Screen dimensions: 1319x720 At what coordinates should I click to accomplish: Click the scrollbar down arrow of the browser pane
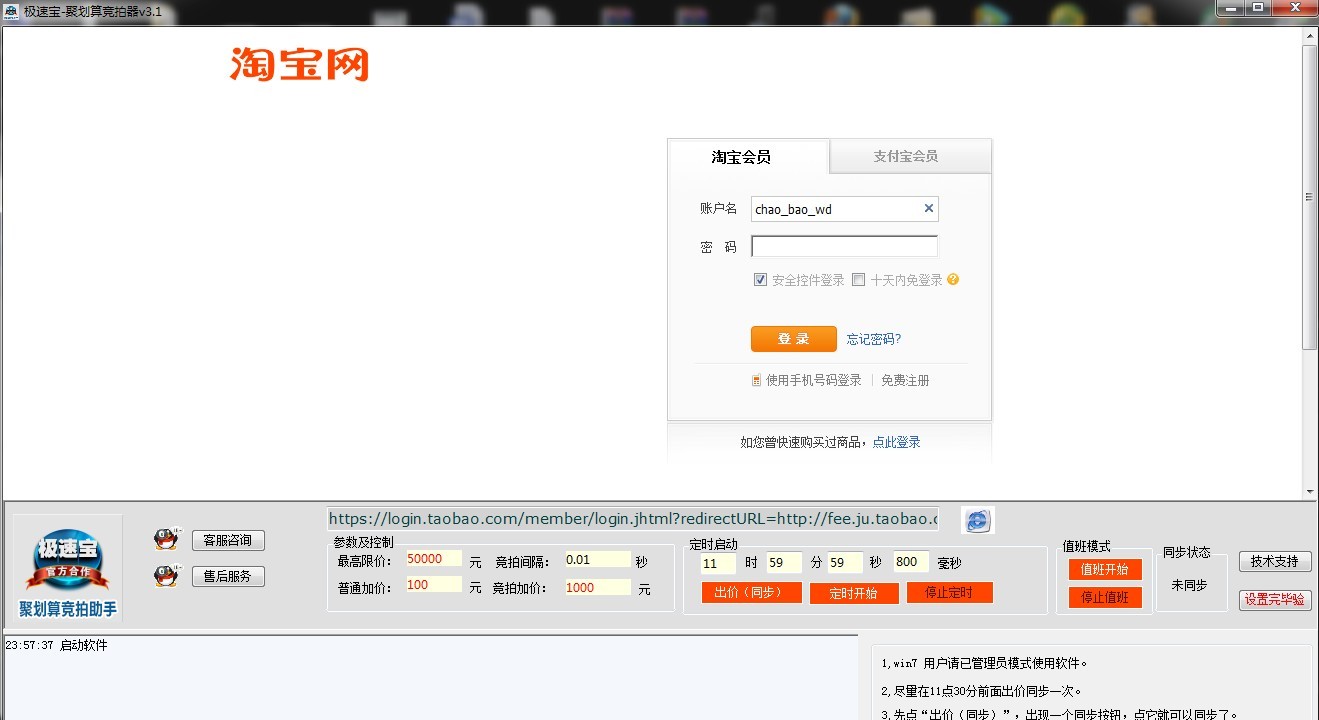[1309, 490]
